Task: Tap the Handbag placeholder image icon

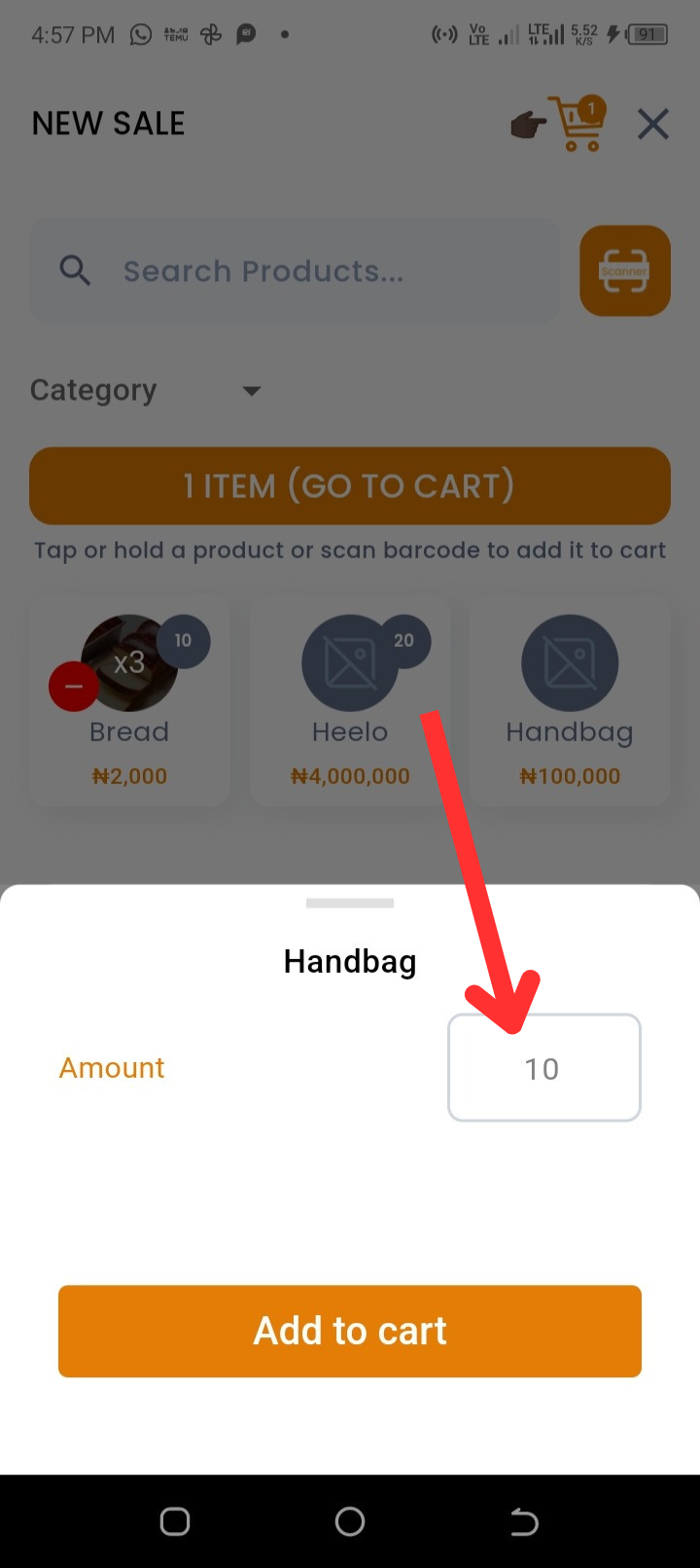Action: tap(570, 662)
